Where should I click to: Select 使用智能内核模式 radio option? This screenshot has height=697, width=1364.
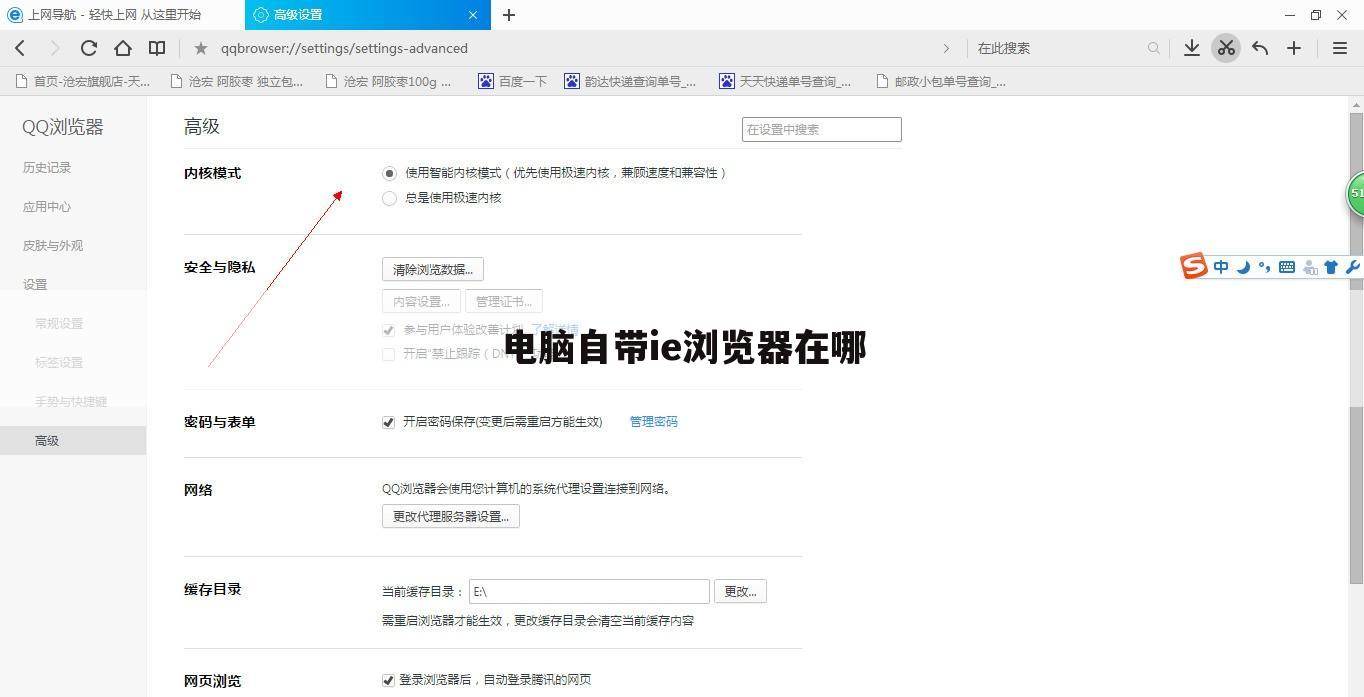(390, 173)
